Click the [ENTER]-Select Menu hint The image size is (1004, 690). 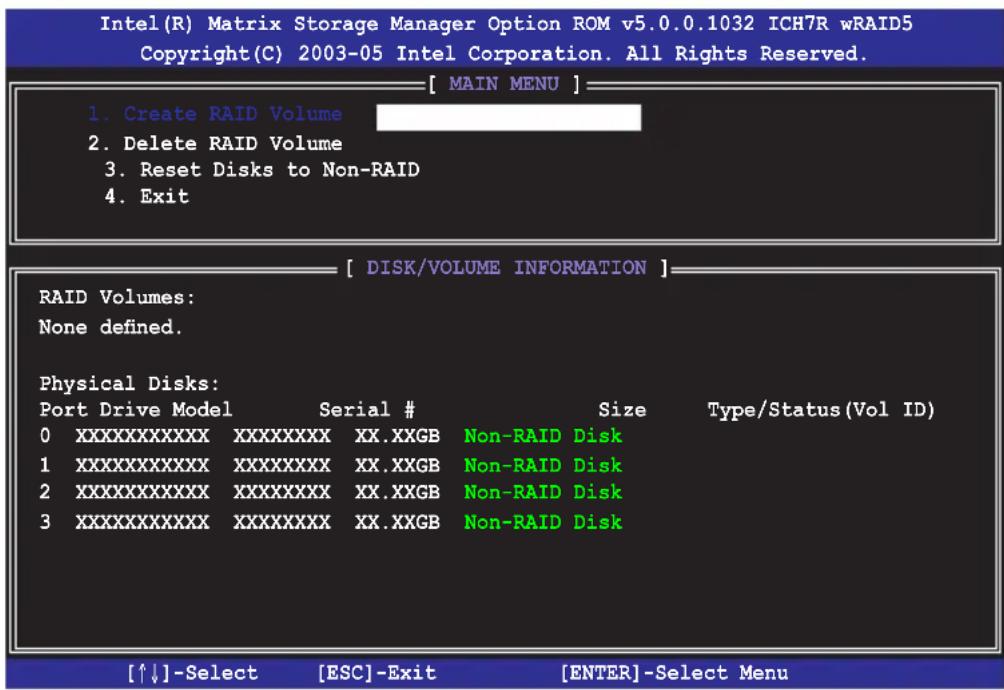(x=674, y=673)
